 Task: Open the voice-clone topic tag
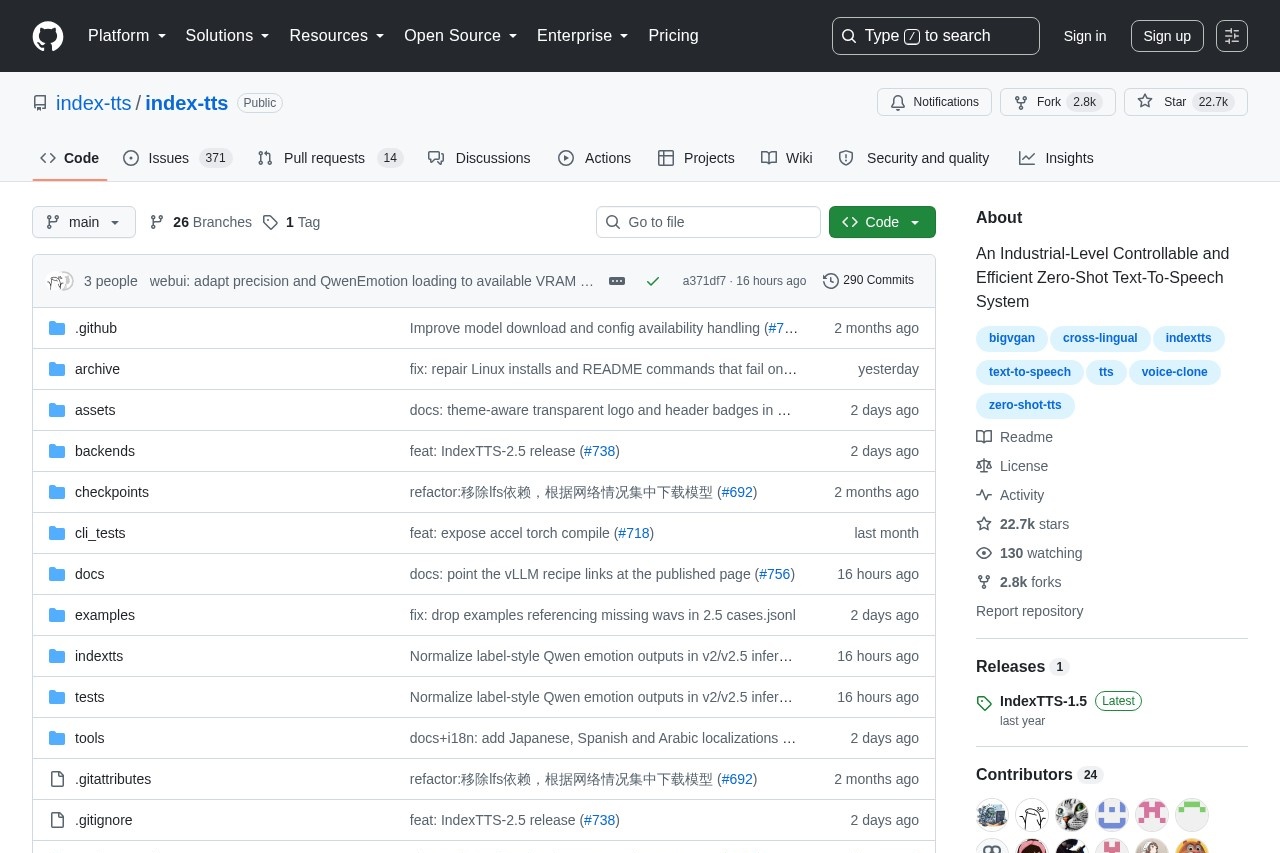click(x=1175, y=372)
